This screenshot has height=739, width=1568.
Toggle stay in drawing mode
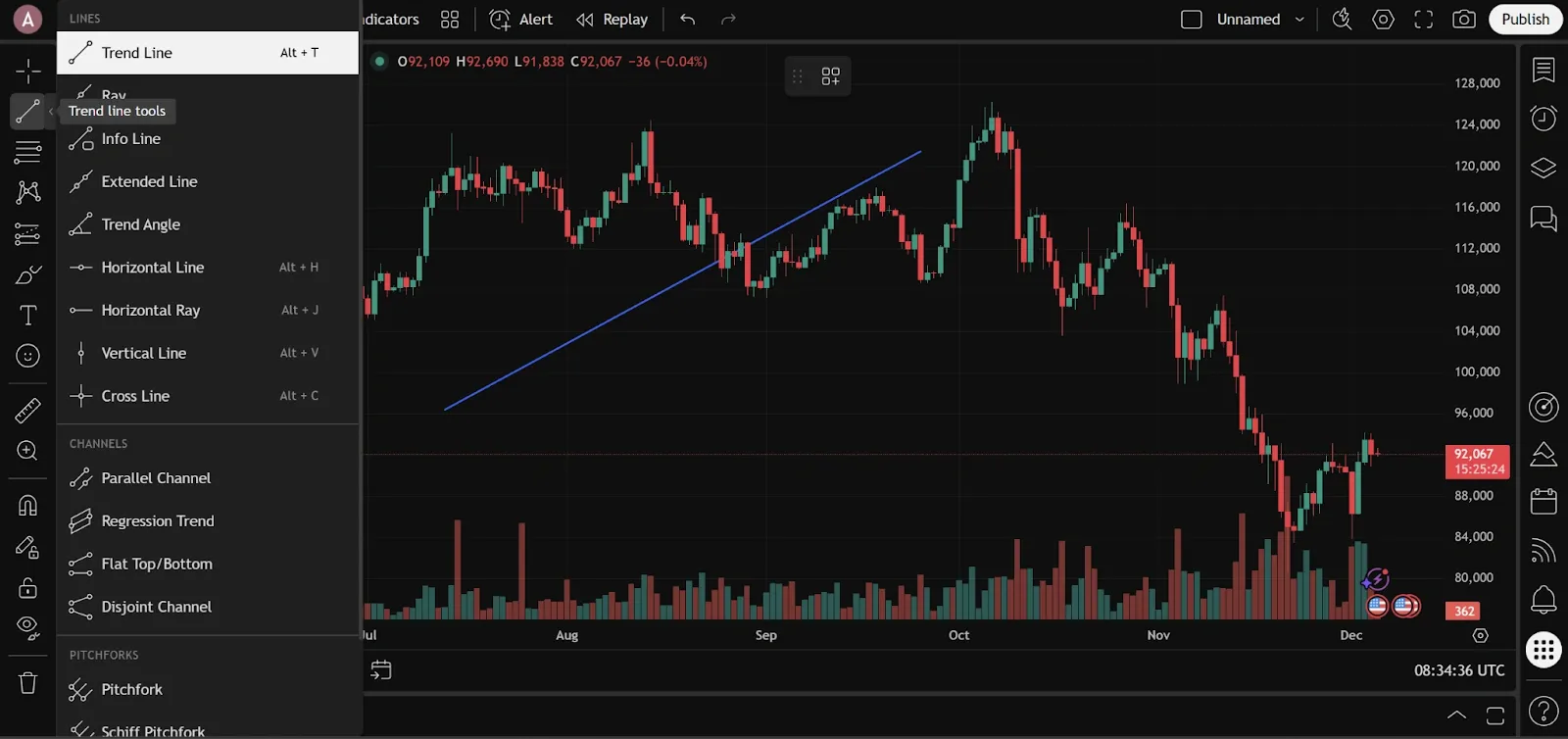[27, 547]
